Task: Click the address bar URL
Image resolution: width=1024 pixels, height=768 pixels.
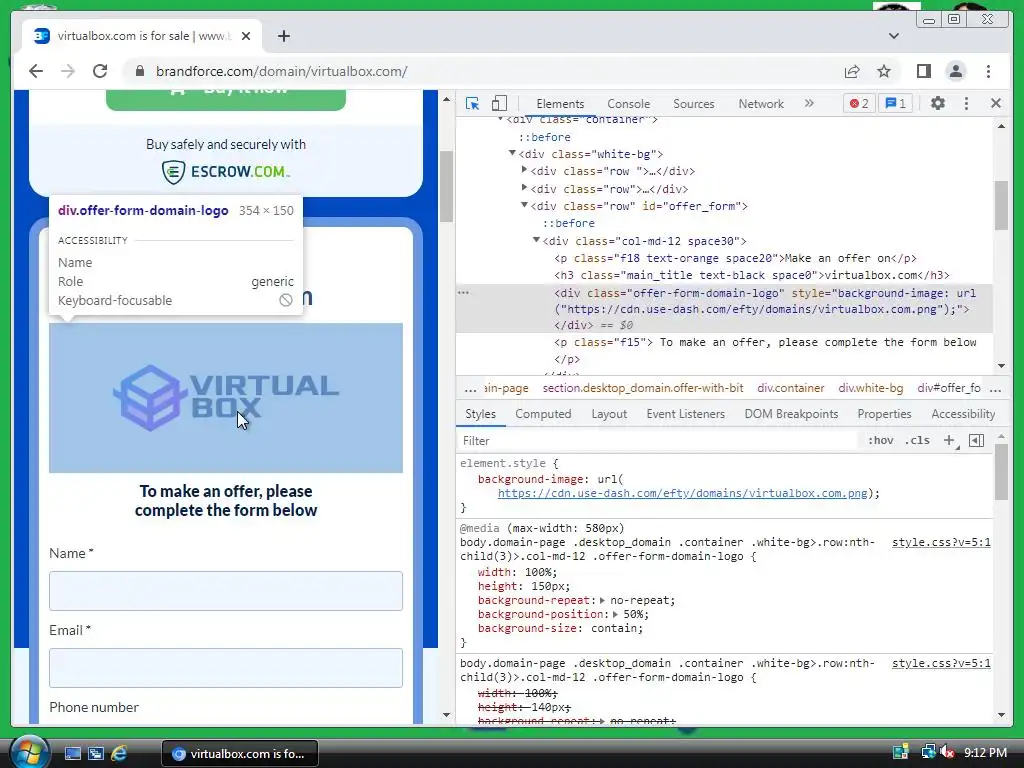Action: [281, 71]
